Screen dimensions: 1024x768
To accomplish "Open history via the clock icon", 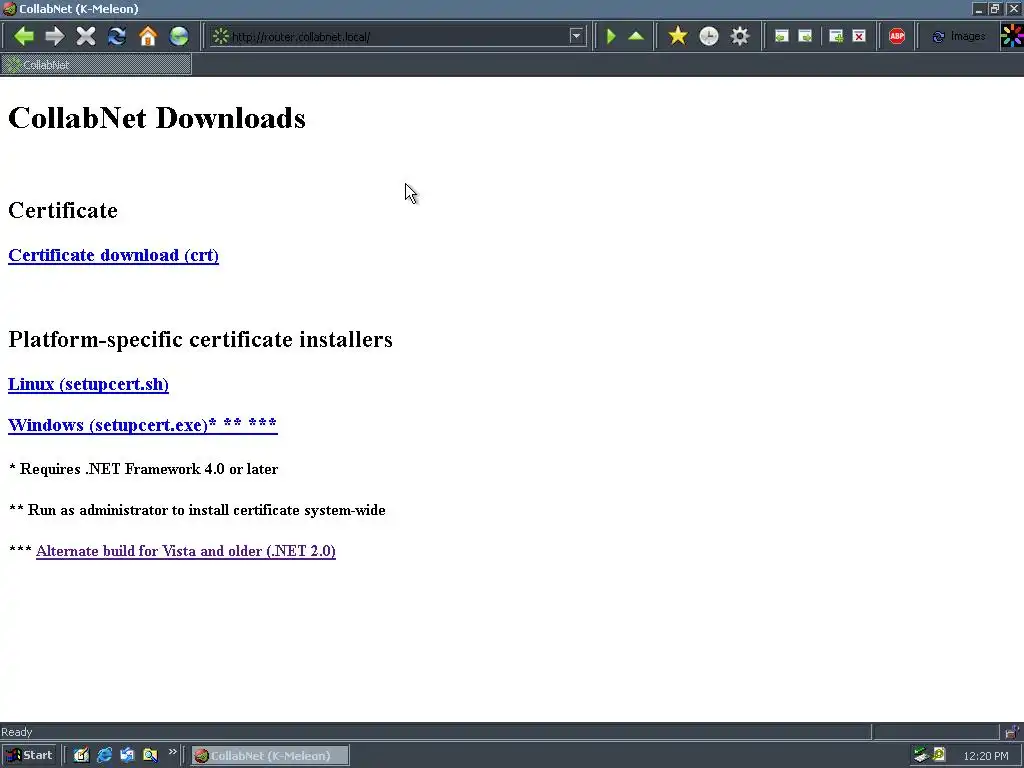I will point(709,36).
